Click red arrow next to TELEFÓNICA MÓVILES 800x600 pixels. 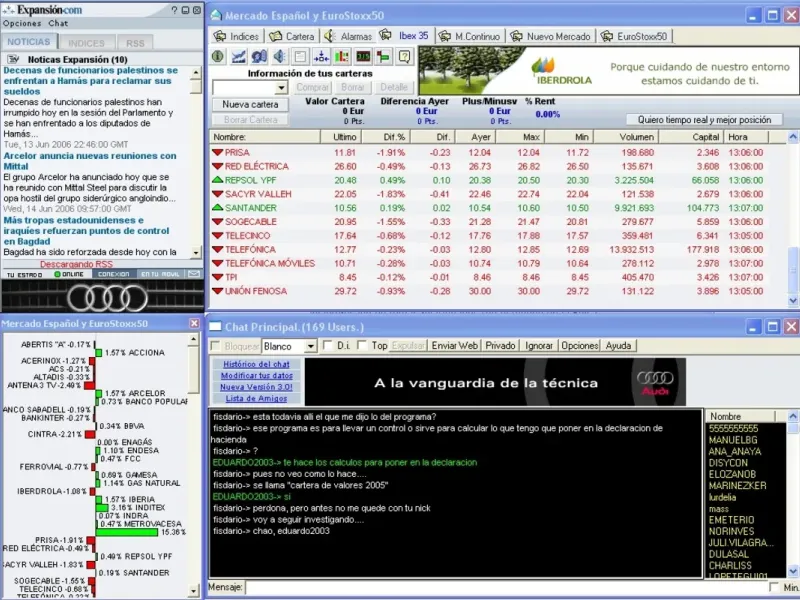[x=218, y=263]
